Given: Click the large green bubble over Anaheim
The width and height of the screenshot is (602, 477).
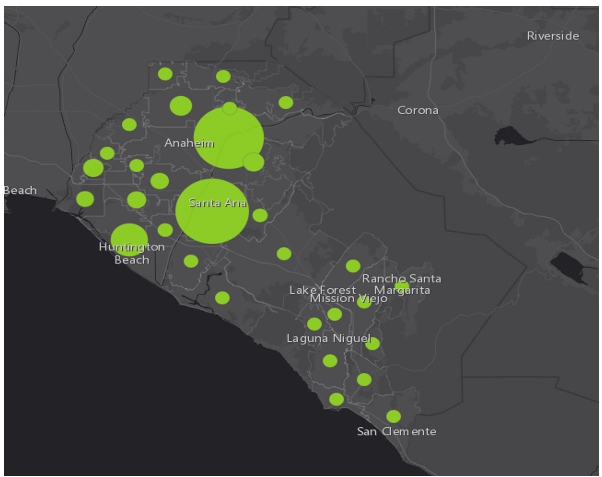Looking at the screenshot, I should click(228, 138).
